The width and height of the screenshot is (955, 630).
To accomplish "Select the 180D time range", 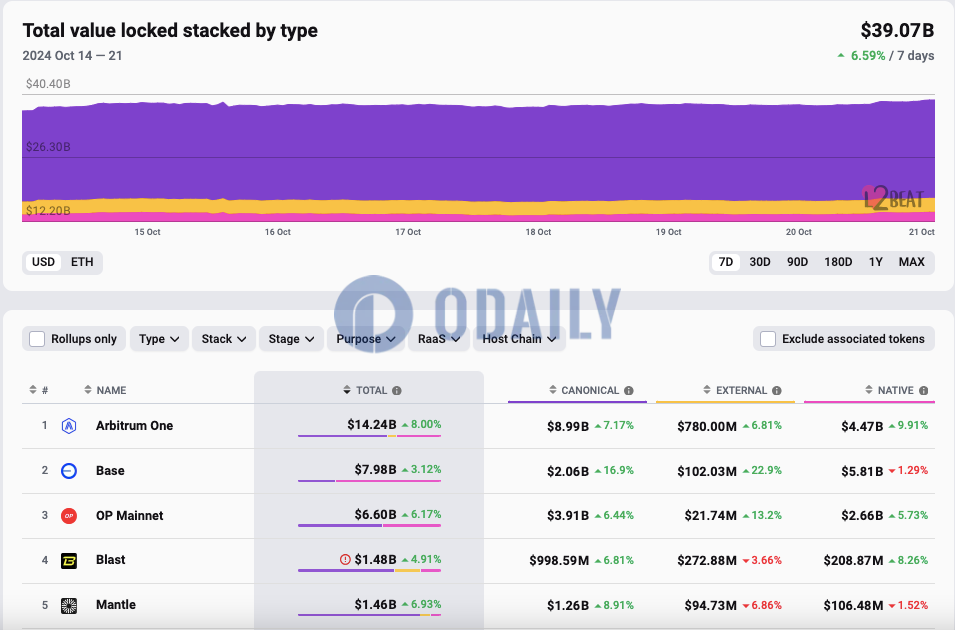I will click(x=838, y=262).
